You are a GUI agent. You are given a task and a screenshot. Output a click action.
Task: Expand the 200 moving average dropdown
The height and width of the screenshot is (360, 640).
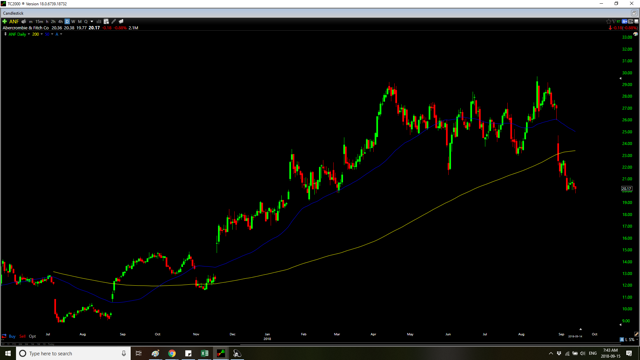coord(42,34)
